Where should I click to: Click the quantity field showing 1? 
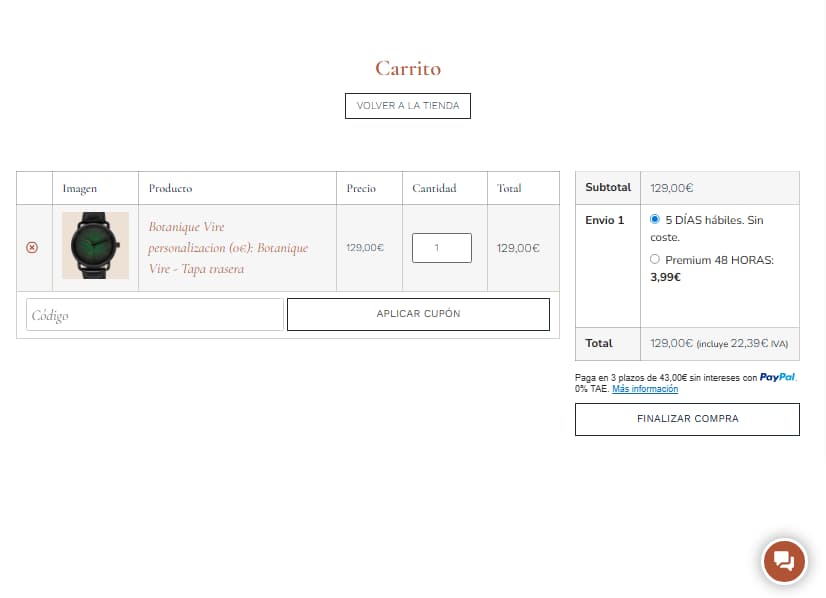point(441,248)
